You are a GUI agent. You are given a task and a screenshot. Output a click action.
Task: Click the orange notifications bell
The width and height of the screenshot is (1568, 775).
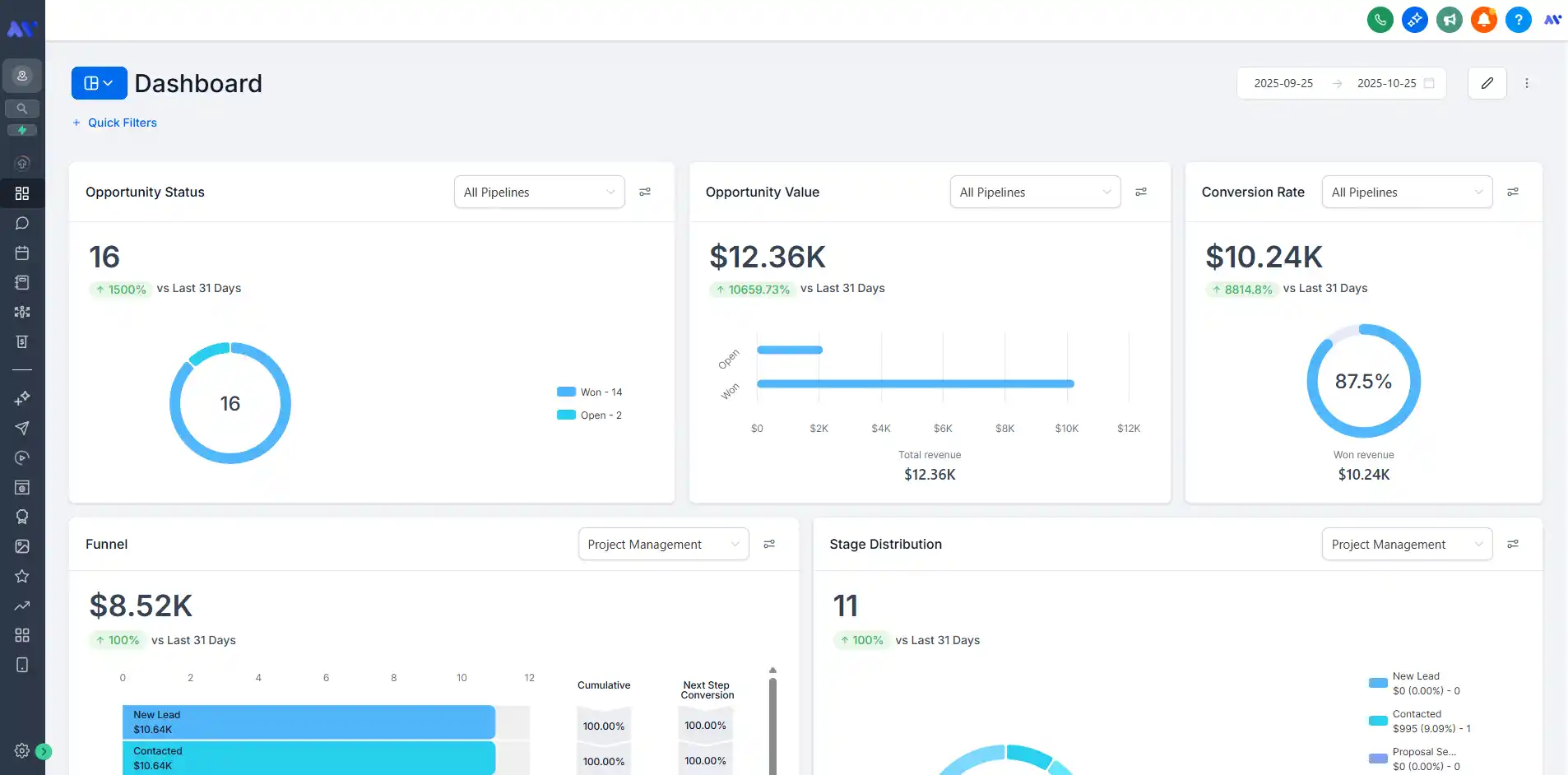pos(1483,20)
